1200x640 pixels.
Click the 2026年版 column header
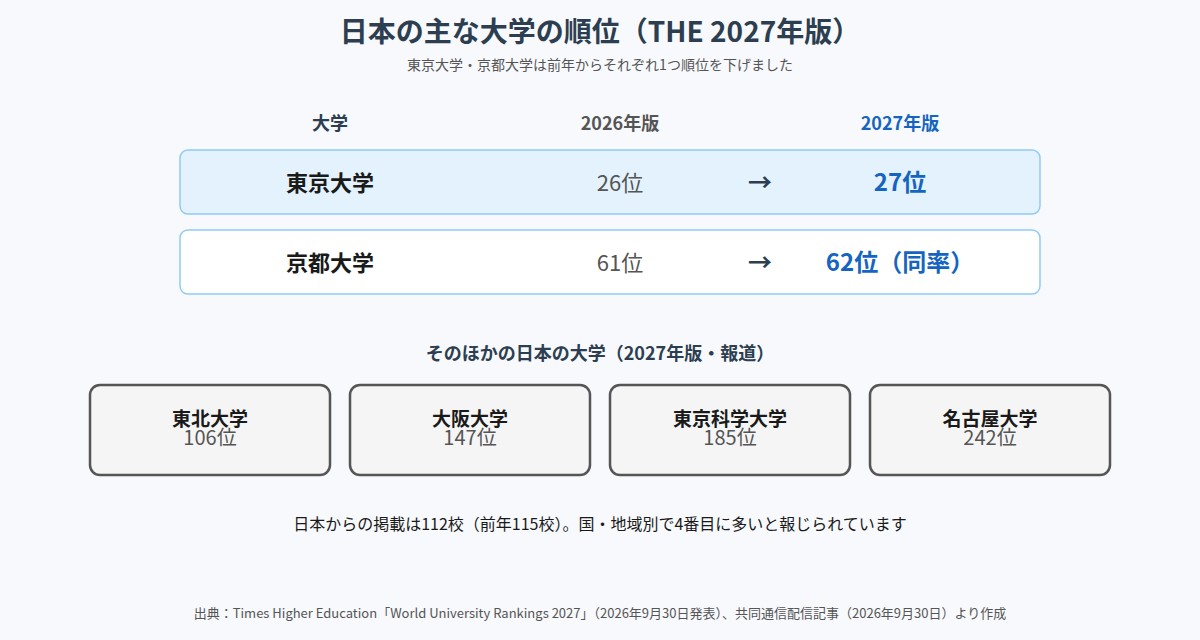[x=620, y=124]
